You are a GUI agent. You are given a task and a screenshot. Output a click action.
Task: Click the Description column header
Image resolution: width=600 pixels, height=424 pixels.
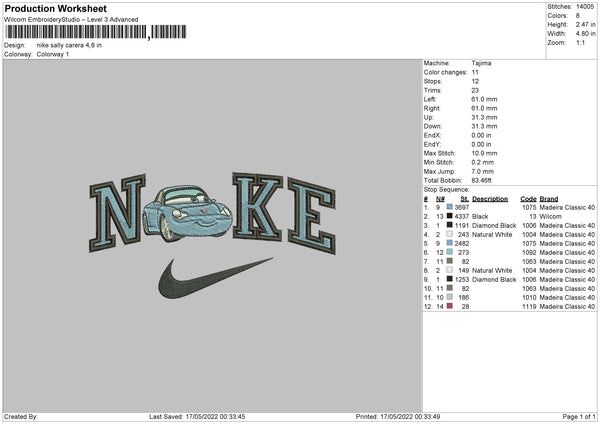pyautogui.click(x=490, y=199)
